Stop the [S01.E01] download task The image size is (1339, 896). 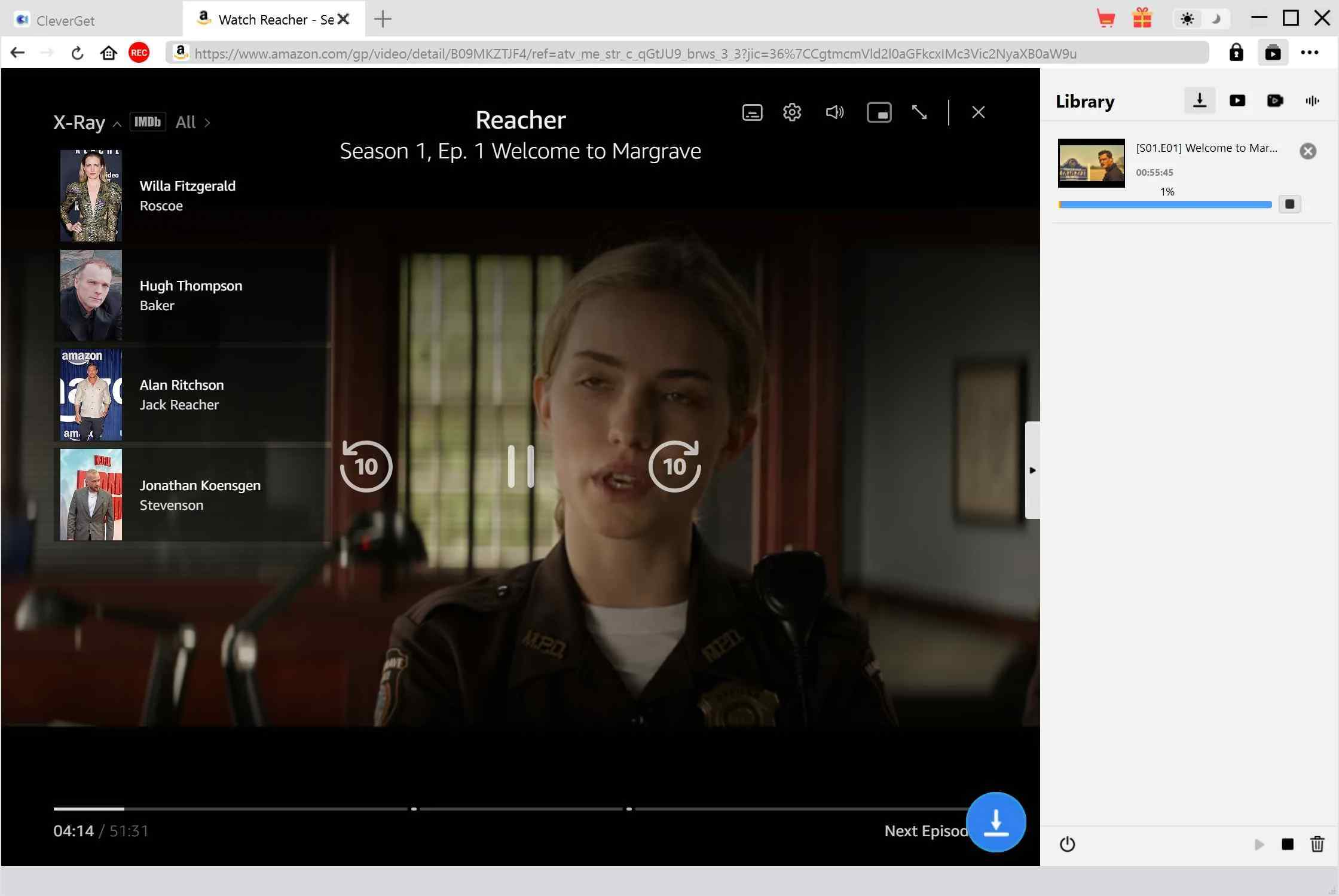(1290, 204)
